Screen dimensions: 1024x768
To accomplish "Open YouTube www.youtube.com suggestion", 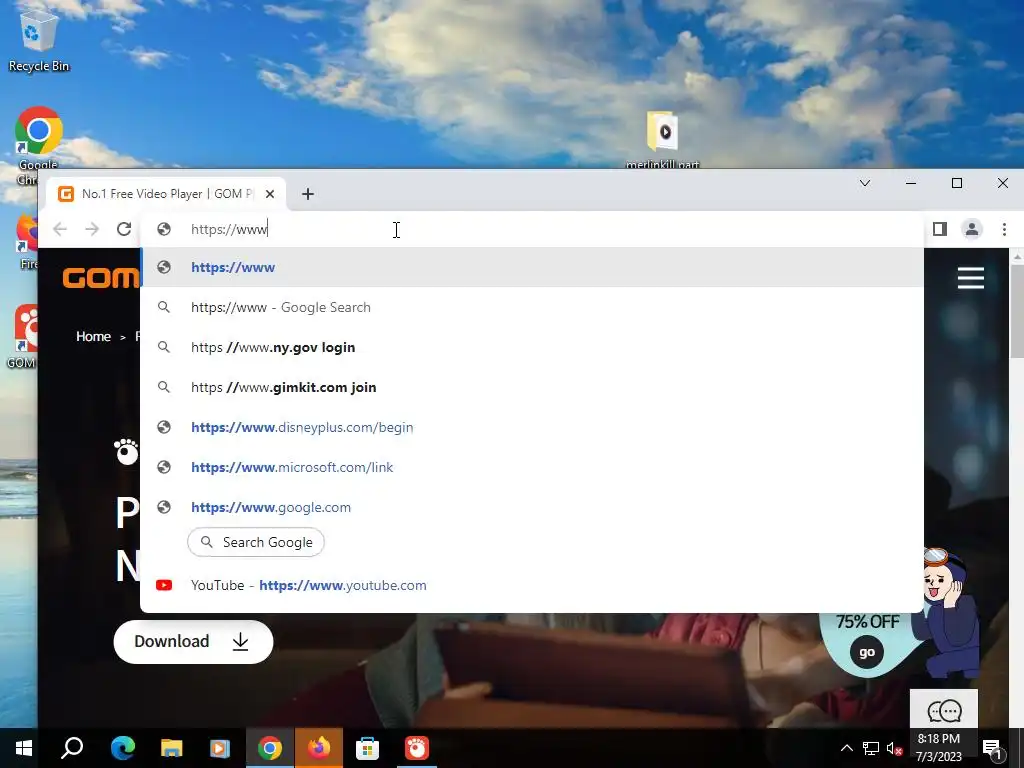I will (x=532, y=585).
